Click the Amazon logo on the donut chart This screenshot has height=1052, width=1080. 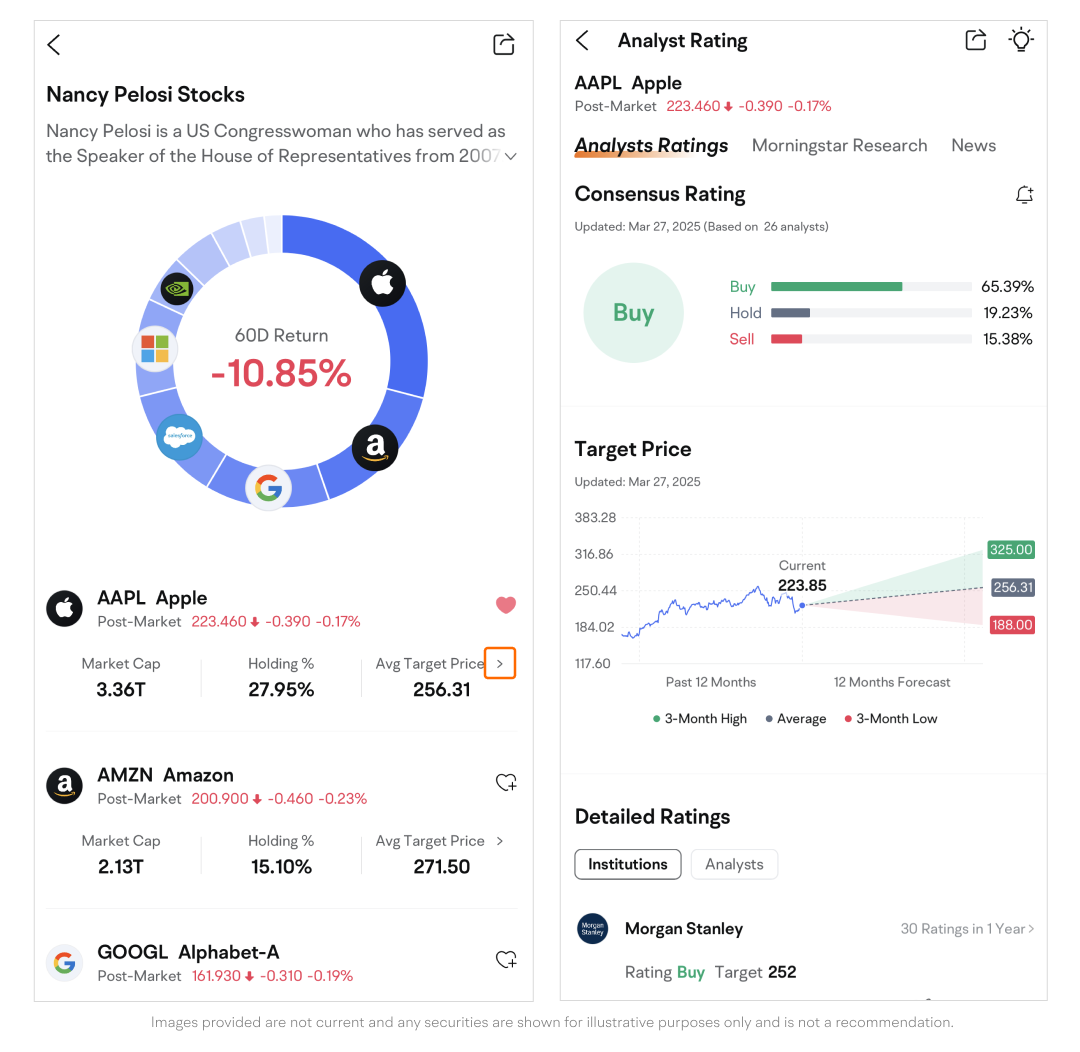tap(375, 447)
